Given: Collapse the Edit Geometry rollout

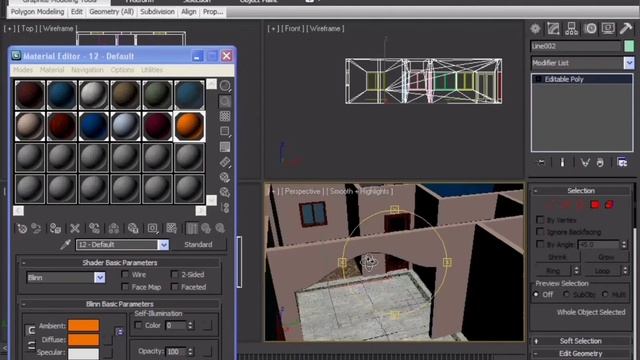Looking at the screenshot, I should (580, 353).
